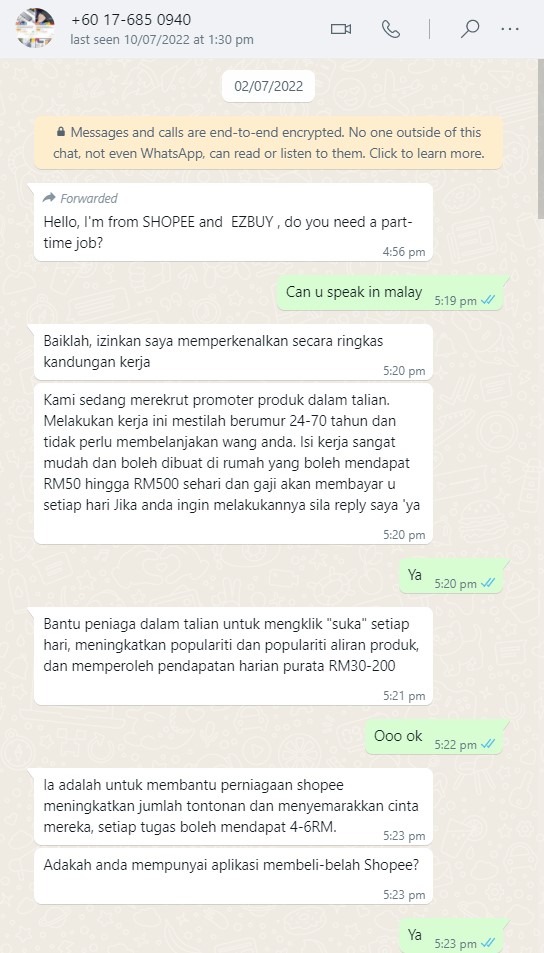Open search in chat with magnifier icon

click(470, 29)
